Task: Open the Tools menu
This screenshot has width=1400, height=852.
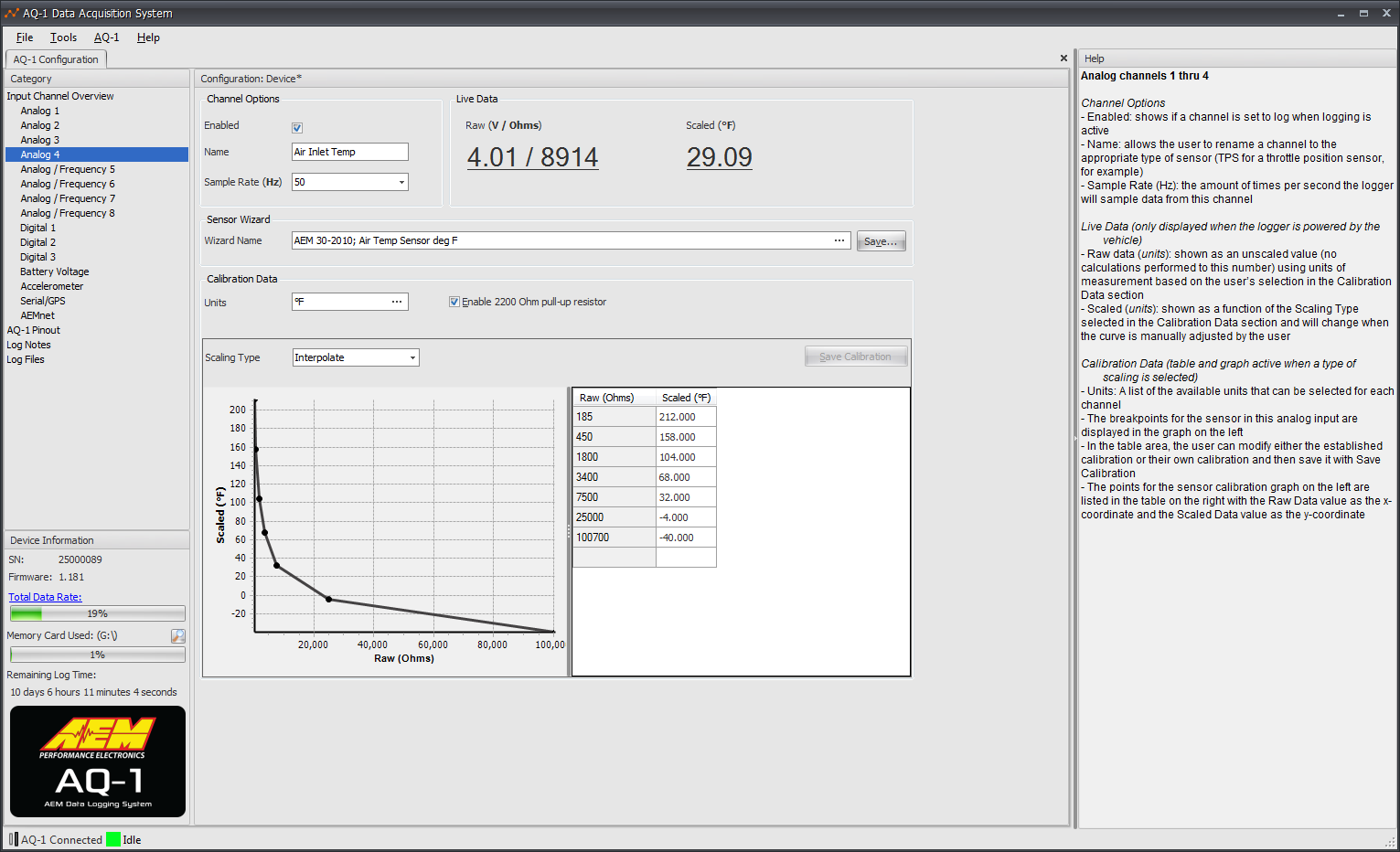Action: click(63, 37)
